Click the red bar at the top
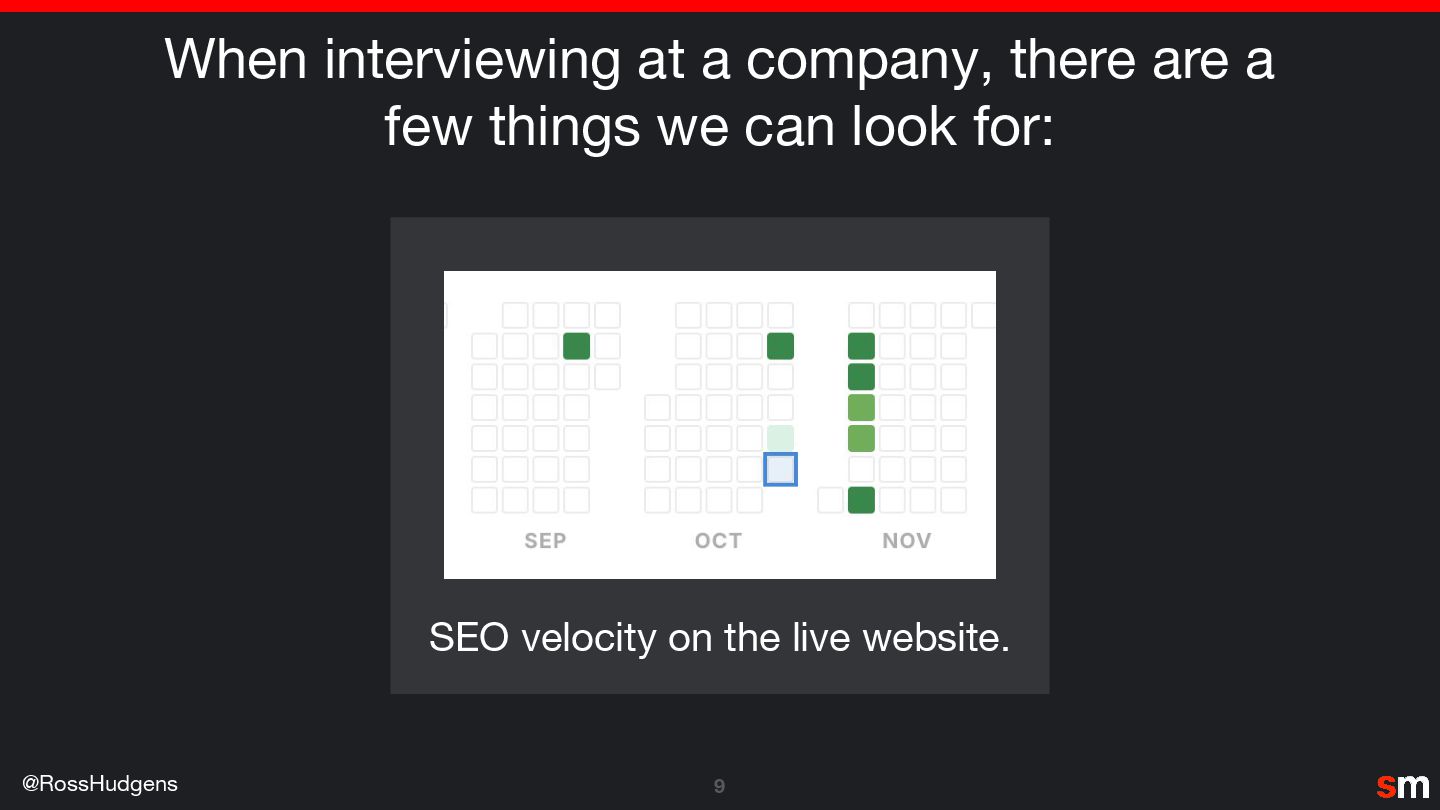 pos(720,6)
